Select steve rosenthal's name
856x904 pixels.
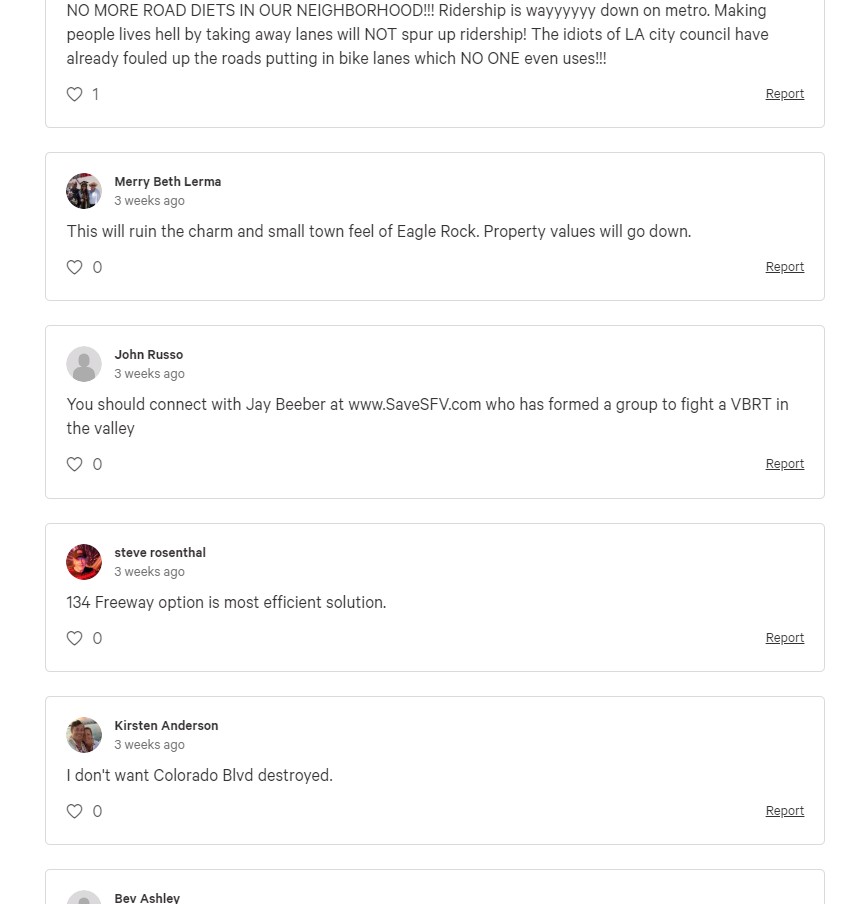pos(160,553)
